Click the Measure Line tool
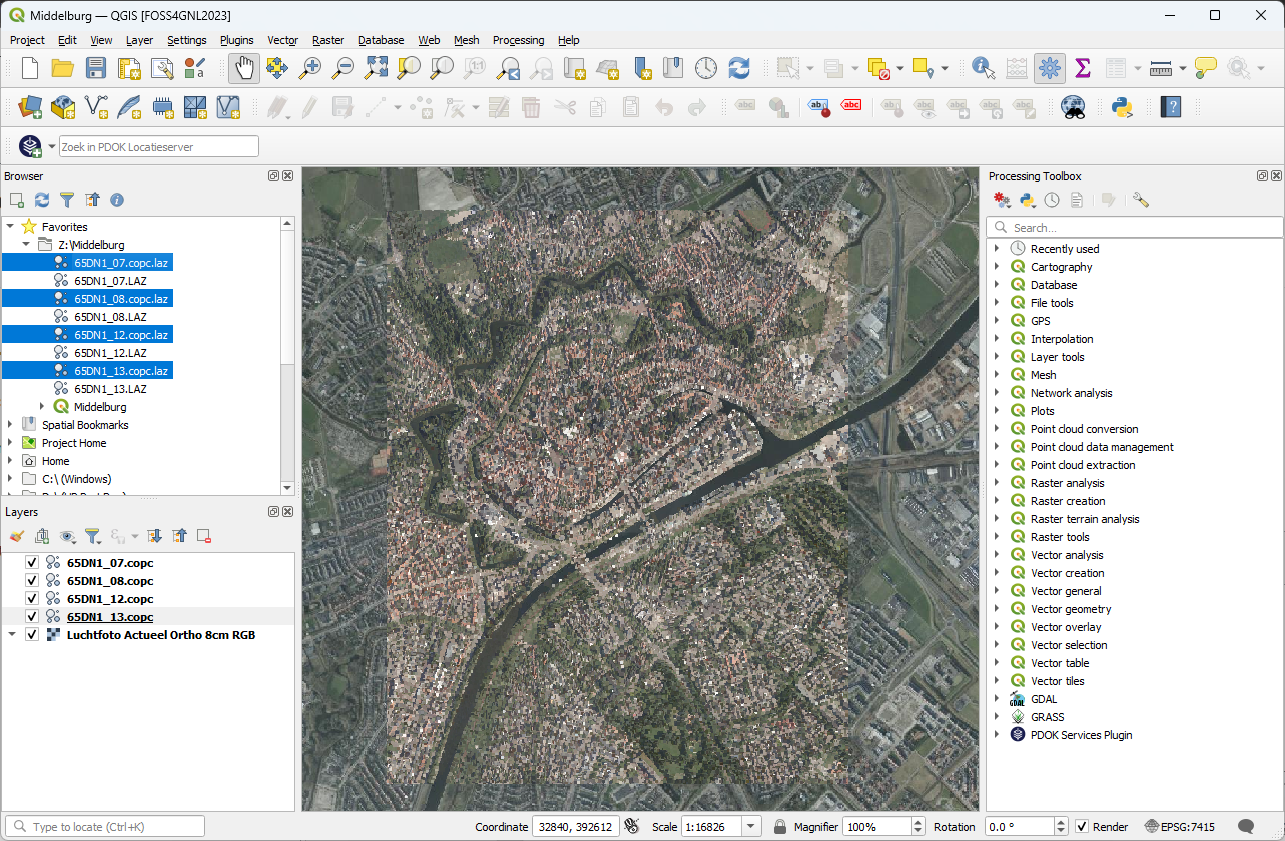 click(1158, 69)
